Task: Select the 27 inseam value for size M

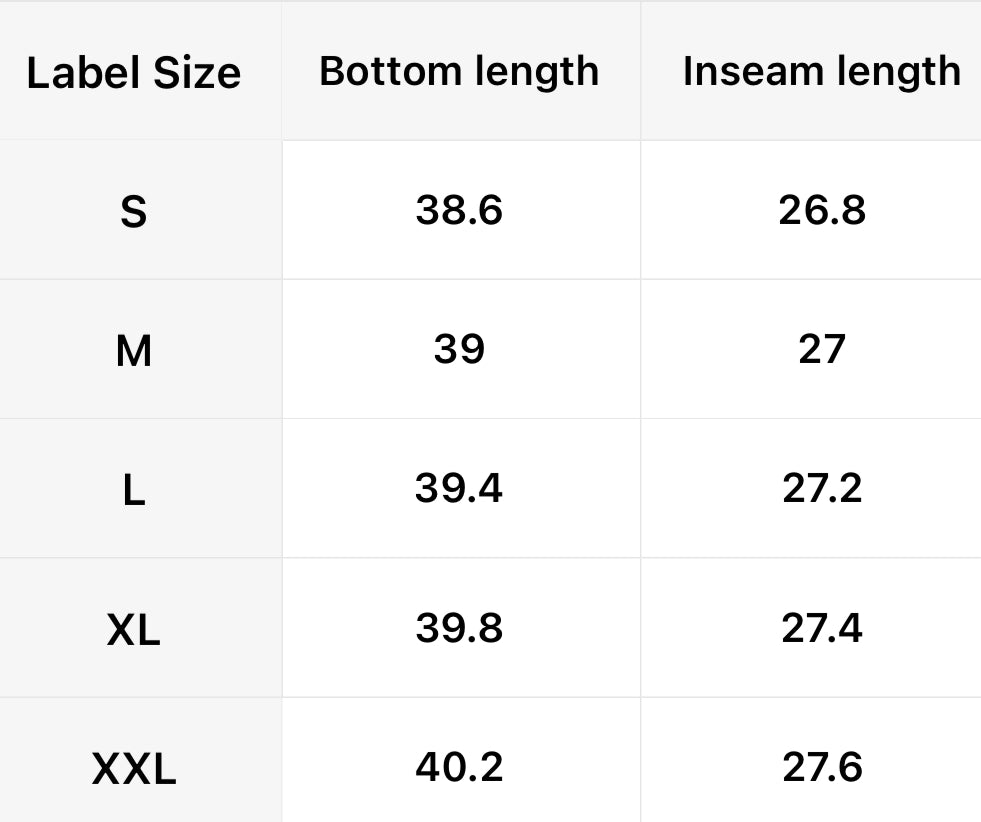Action: pos(822,349)
